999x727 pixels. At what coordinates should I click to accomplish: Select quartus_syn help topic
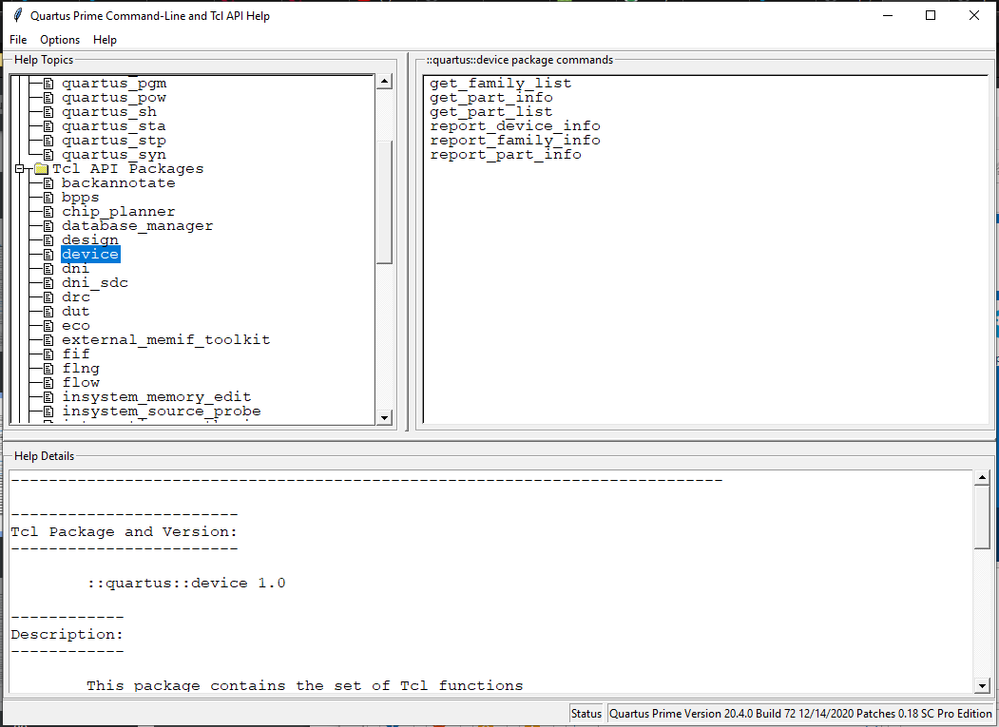[x=114, y=155]
